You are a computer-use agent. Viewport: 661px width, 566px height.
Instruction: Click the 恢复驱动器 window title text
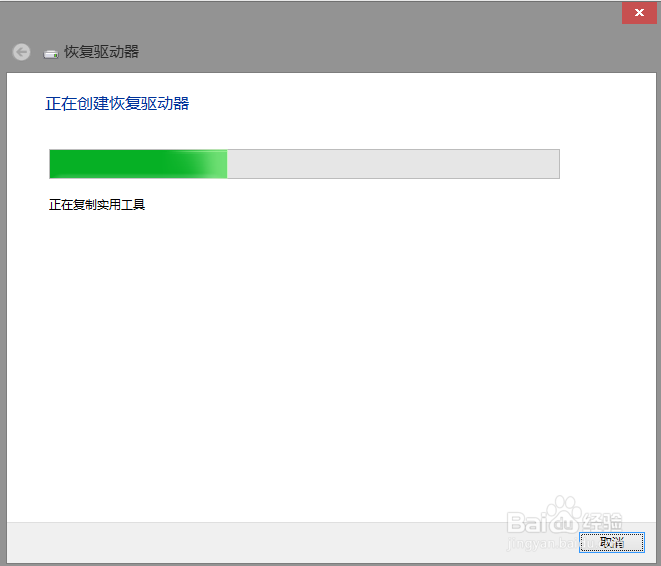coord(102,52)
